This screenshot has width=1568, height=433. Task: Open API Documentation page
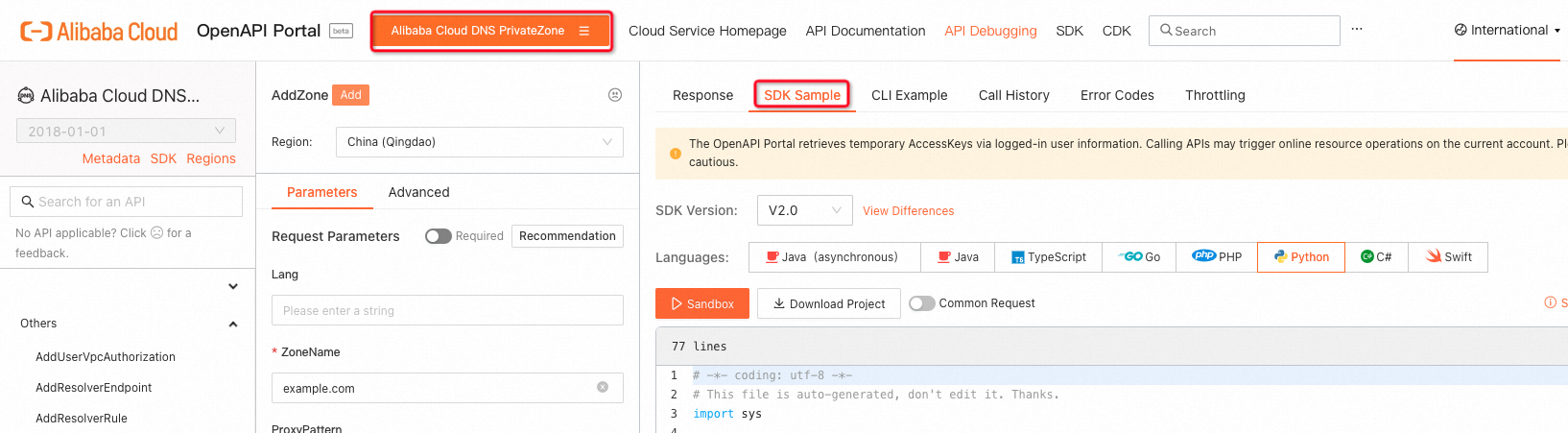coord(866,31)
